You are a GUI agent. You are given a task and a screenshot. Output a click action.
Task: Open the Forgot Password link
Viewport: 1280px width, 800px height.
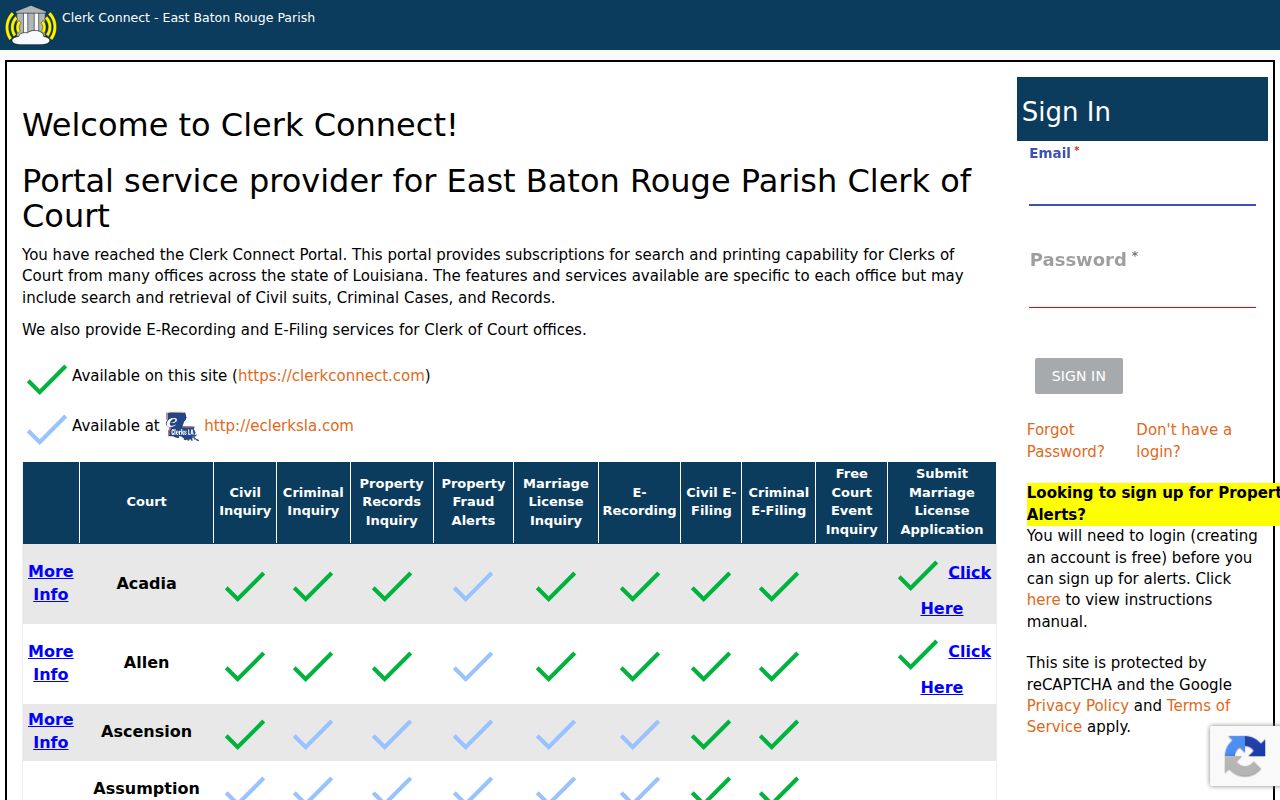1065,440
